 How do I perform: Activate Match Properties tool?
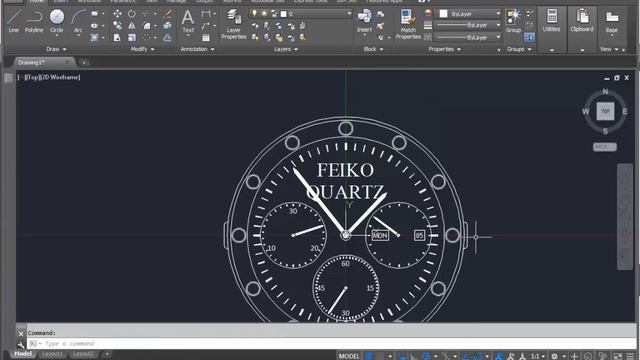(408, 24)
